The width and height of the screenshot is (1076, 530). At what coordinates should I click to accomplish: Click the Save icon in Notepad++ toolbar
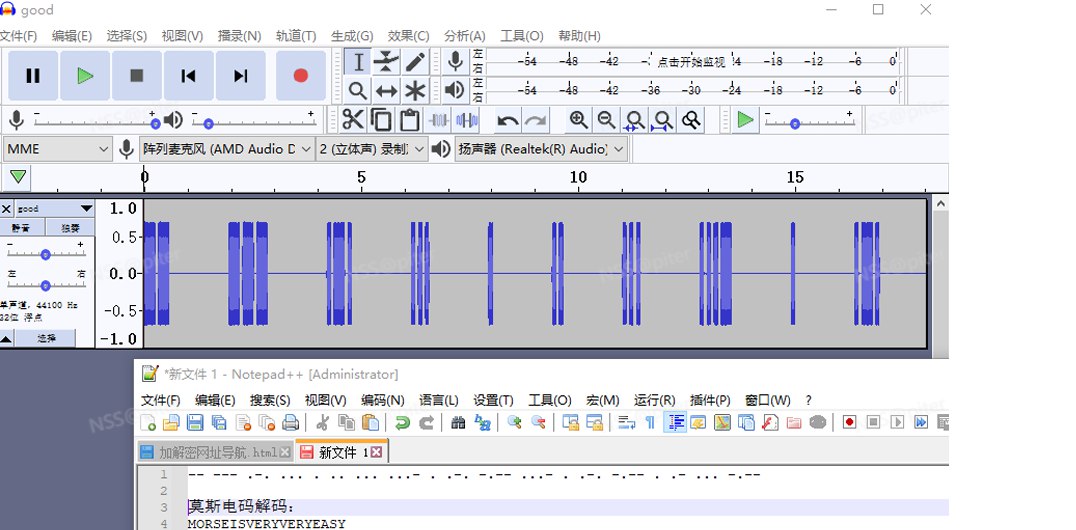[x=195, y=422]
